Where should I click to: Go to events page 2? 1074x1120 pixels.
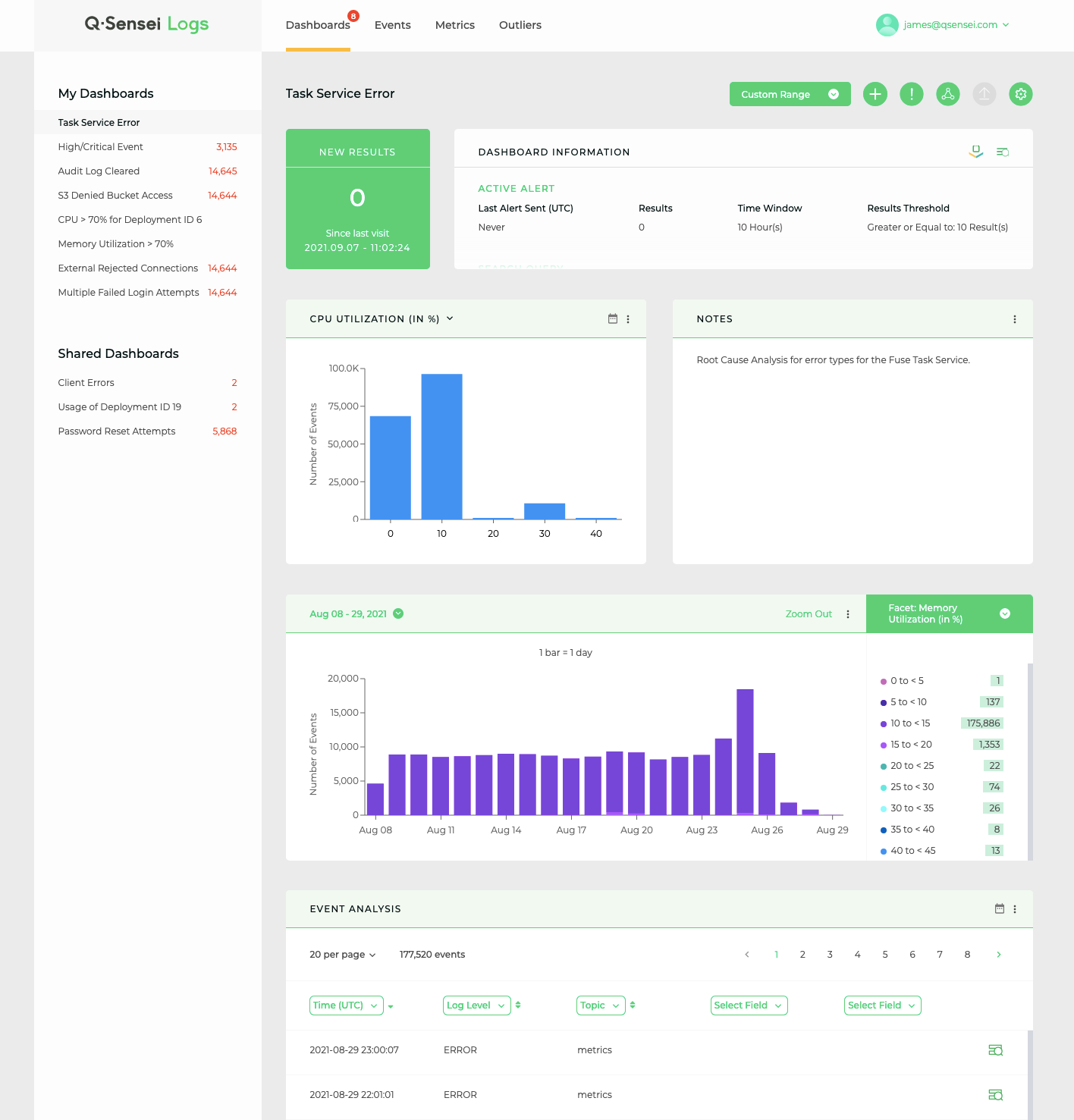(x=802, y=955)
